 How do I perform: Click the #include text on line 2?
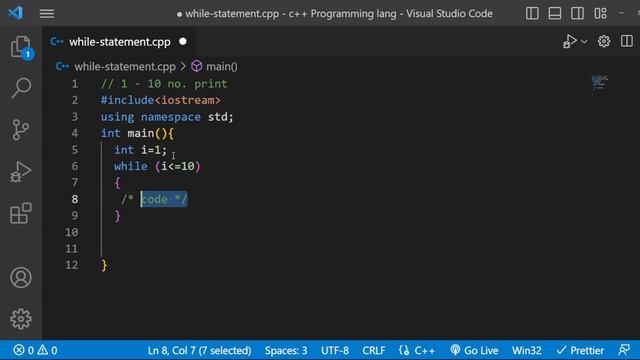click(x=127, y=100)
